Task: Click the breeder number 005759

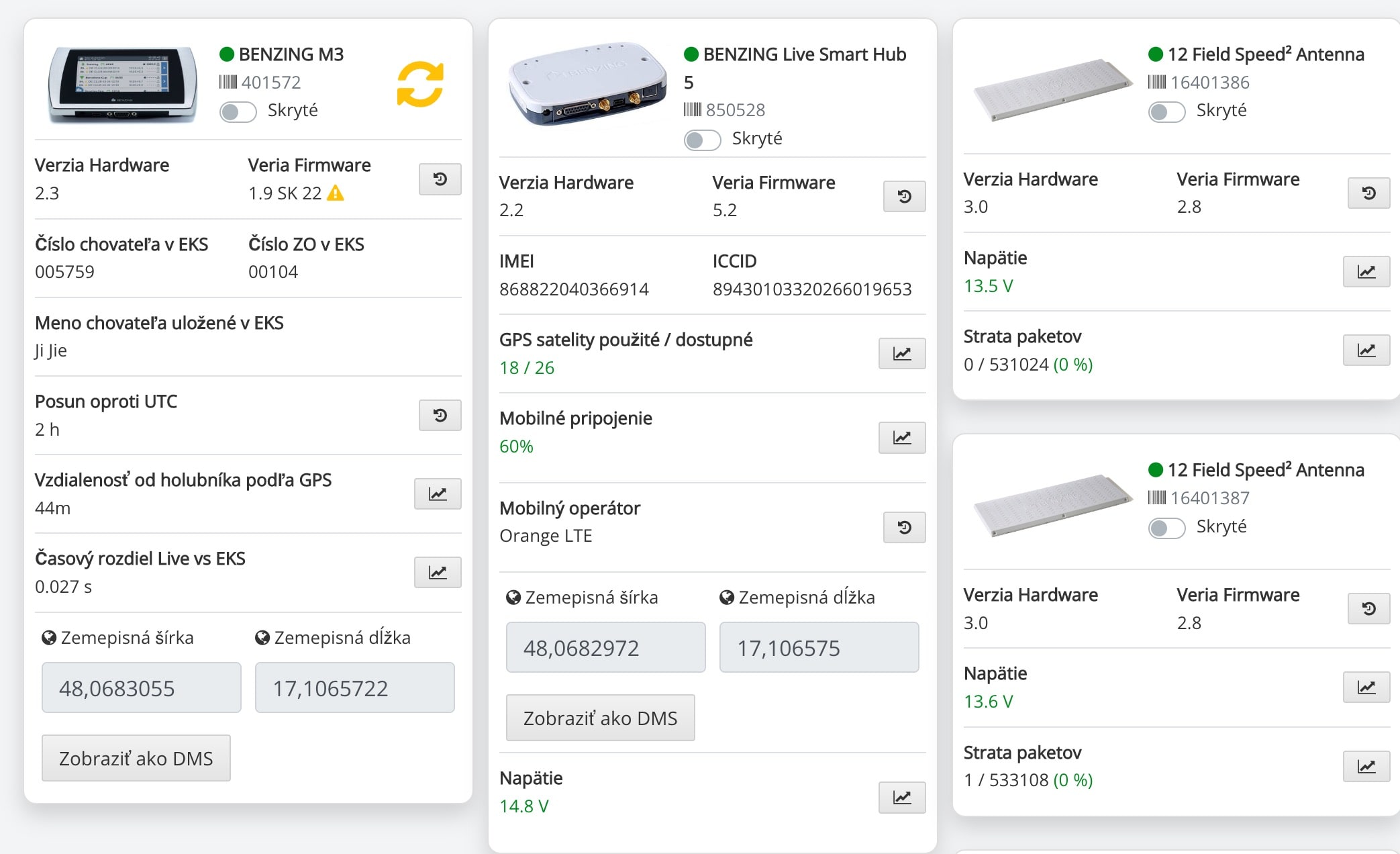Action: pos(64,272)
